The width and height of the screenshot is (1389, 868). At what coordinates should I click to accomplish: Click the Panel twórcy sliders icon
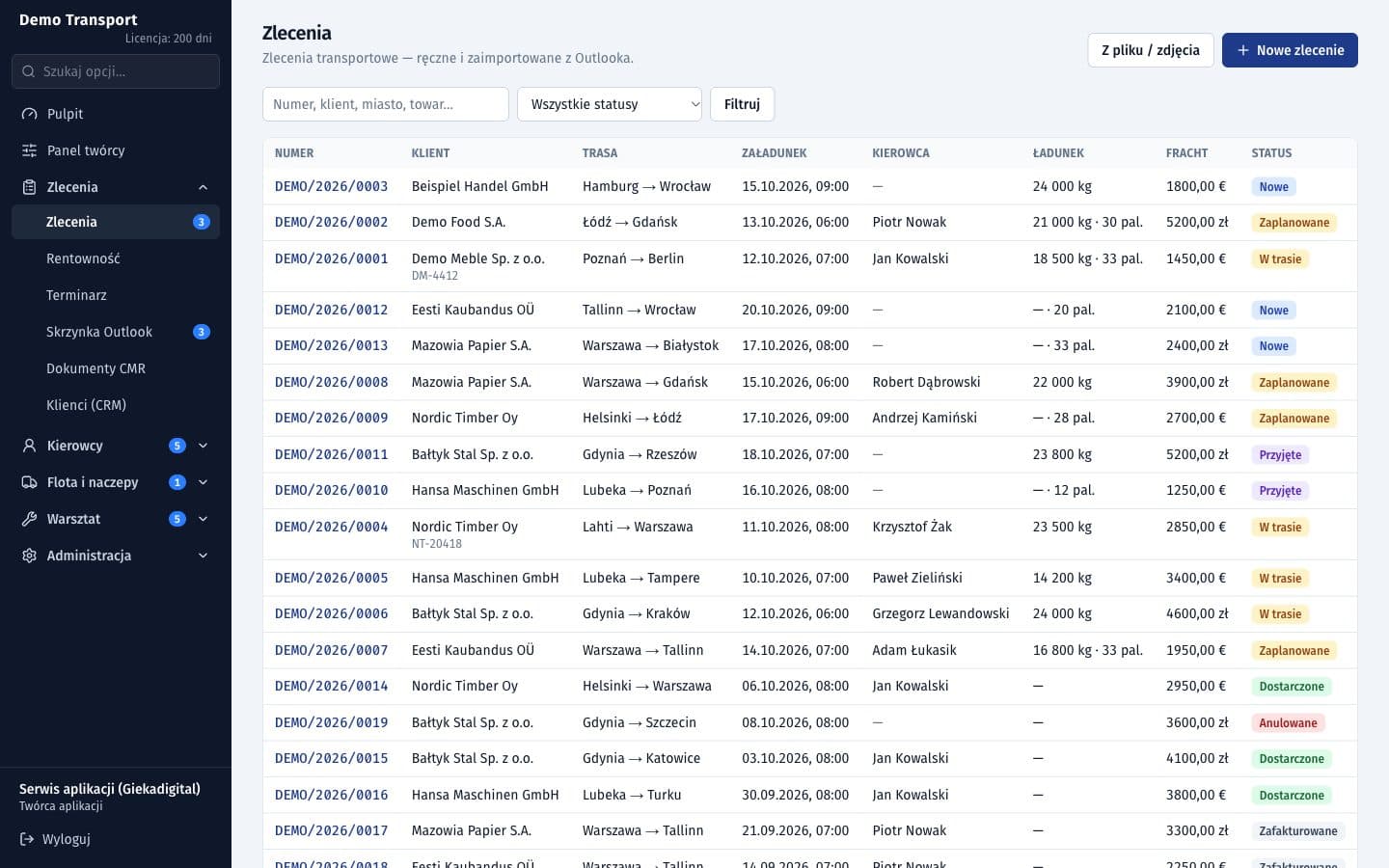tap(29, 150)
